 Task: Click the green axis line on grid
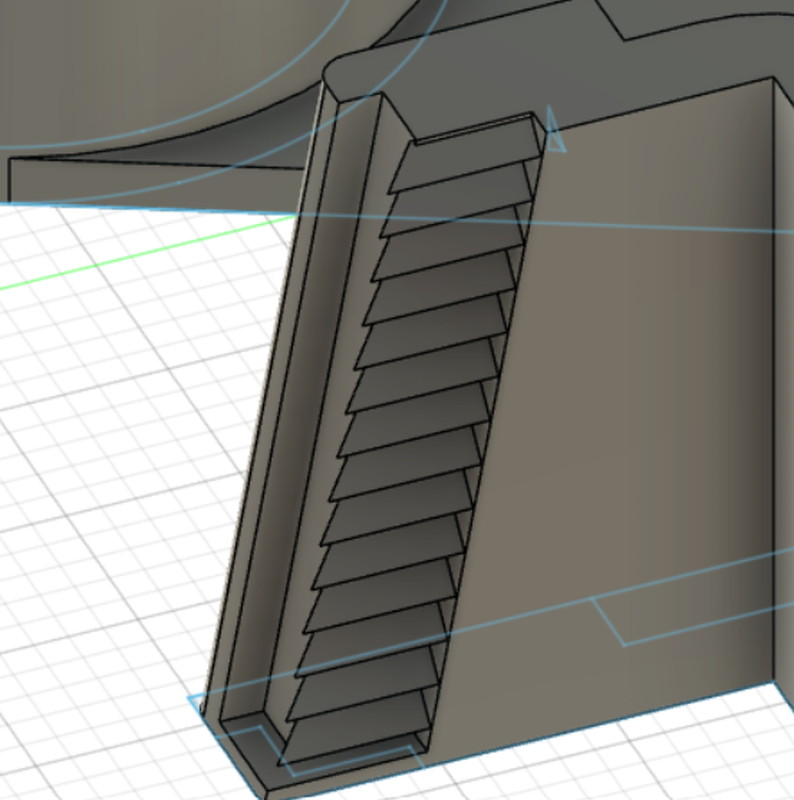click(x=148, y=253)
